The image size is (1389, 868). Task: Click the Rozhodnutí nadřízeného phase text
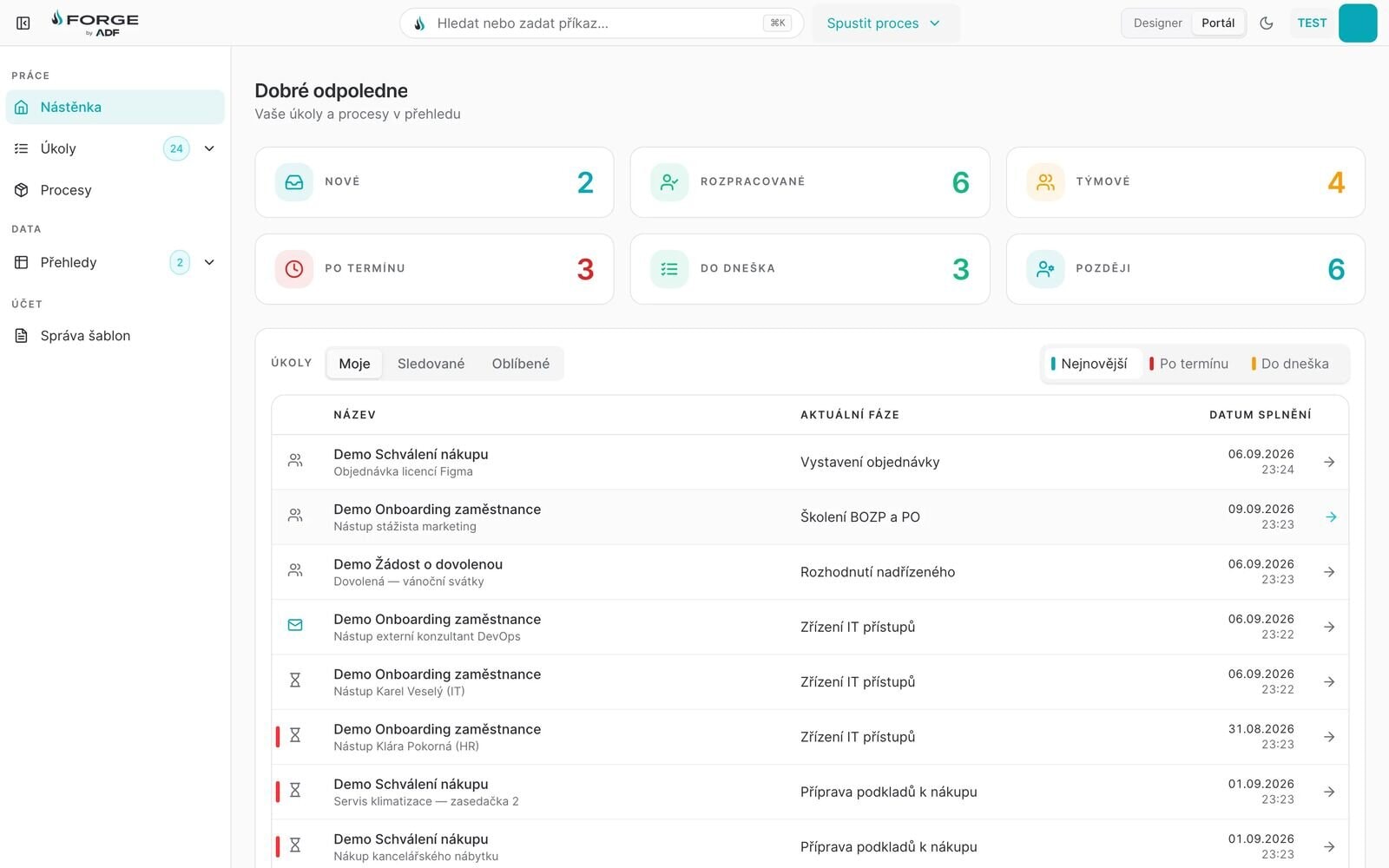click(878, 572)
